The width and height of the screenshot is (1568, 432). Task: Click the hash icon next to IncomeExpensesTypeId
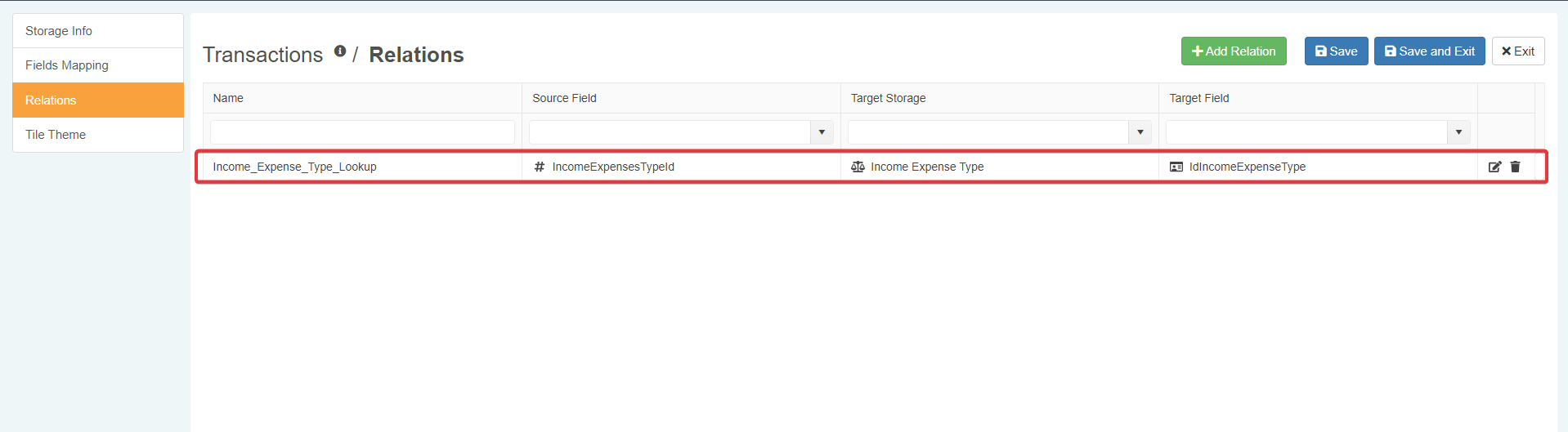(539, 167)
